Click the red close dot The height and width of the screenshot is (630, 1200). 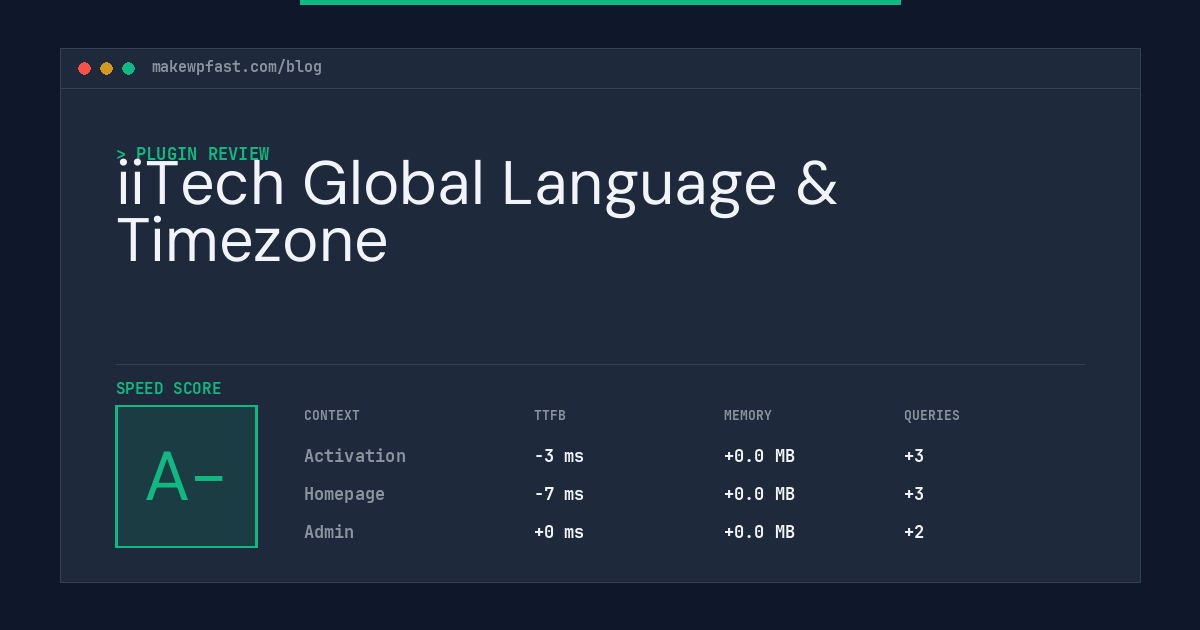[84, 68]
